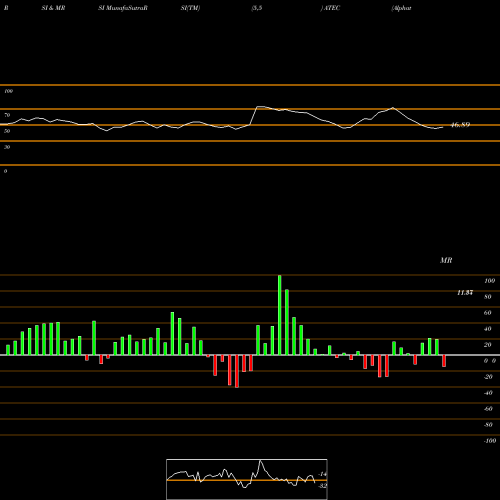Click the longest red MR histogram bar
500x500 pixels.
click(x=237, y=371)
